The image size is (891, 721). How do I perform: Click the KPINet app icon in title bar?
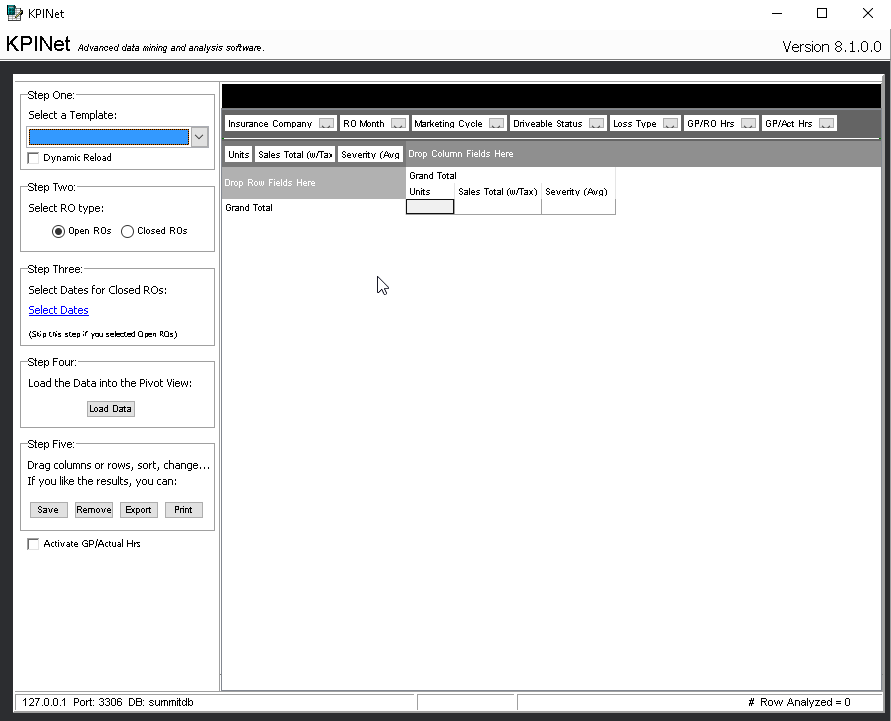coord(14,13)
